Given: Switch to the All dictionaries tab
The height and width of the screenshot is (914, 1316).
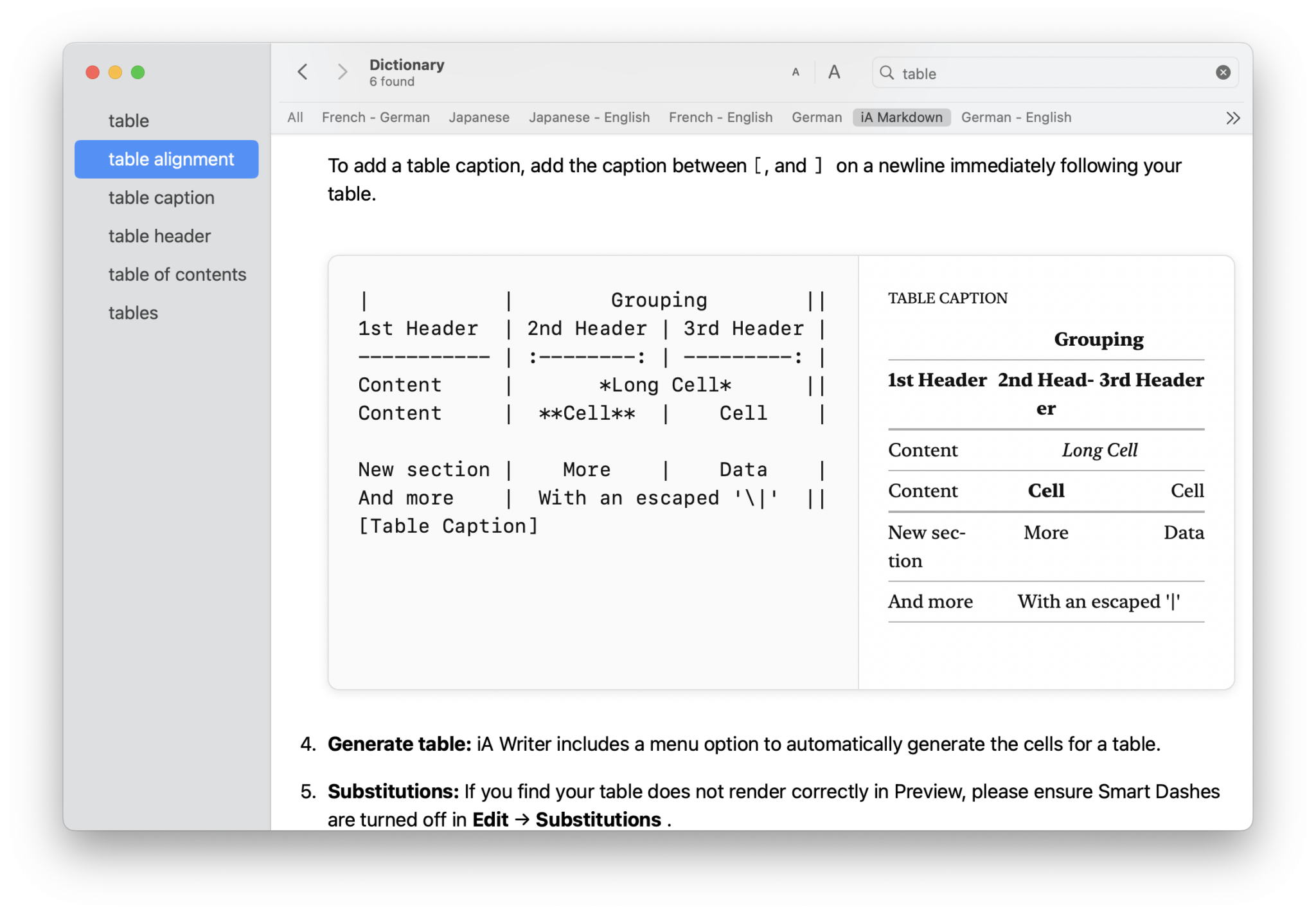Looking at the screenshot, I should (295, 118).
